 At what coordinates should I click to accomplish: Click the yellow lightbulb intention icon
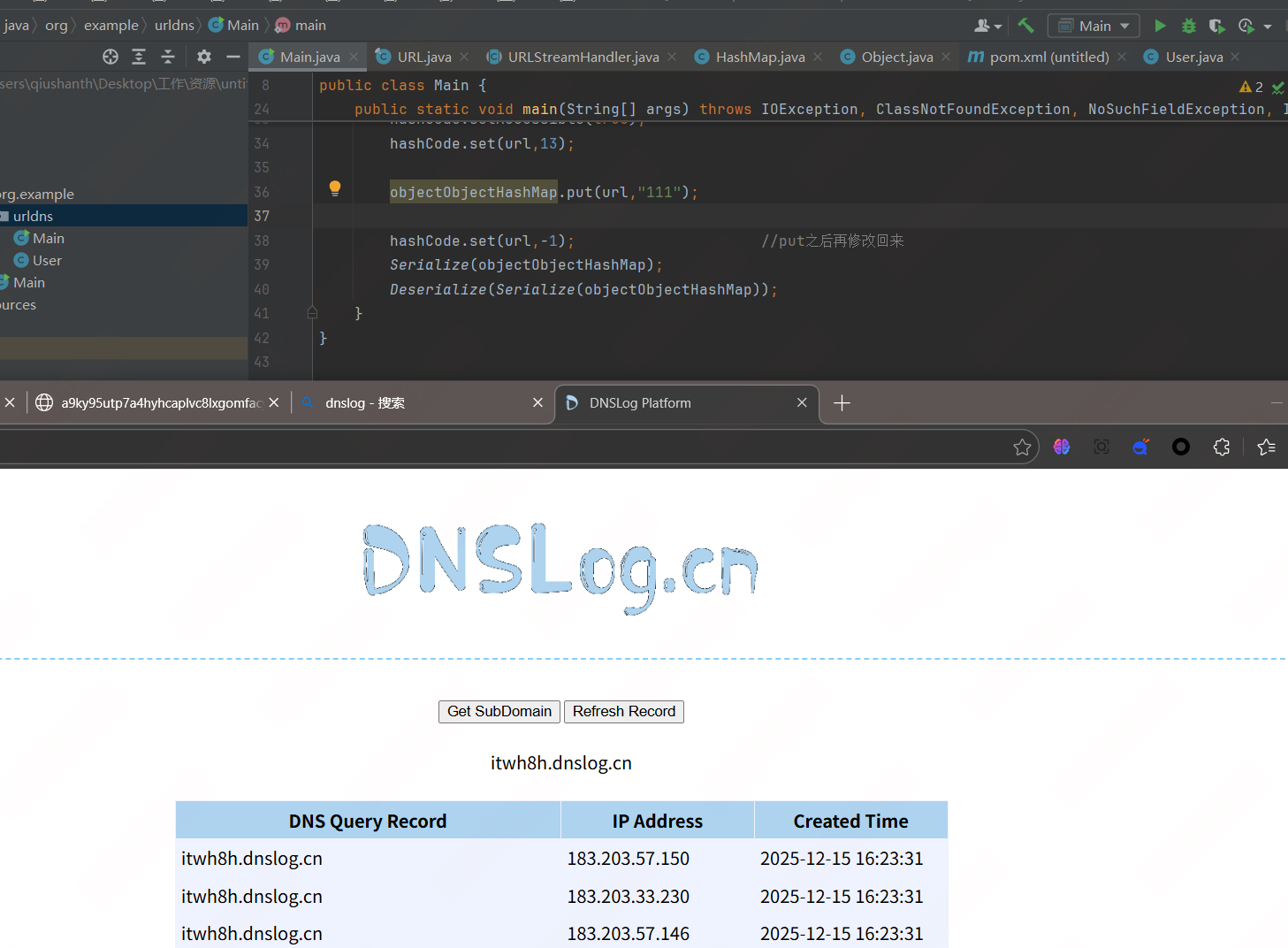335,188
